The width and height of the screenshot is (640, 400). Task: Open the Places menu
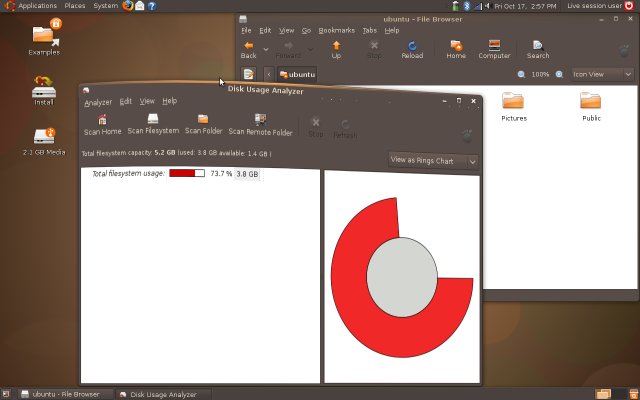75,6
